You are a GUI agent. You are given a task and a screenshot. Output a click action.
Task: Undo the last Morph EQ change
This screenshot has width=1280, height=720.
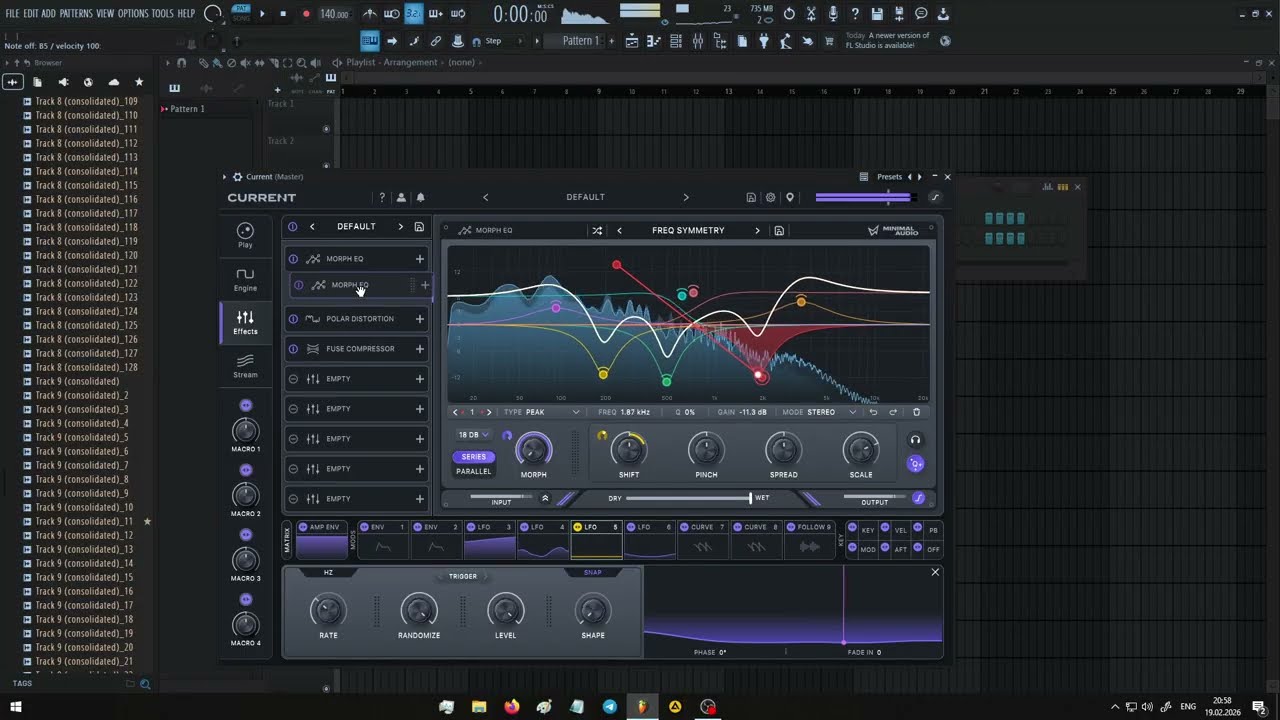coord(873,412)
